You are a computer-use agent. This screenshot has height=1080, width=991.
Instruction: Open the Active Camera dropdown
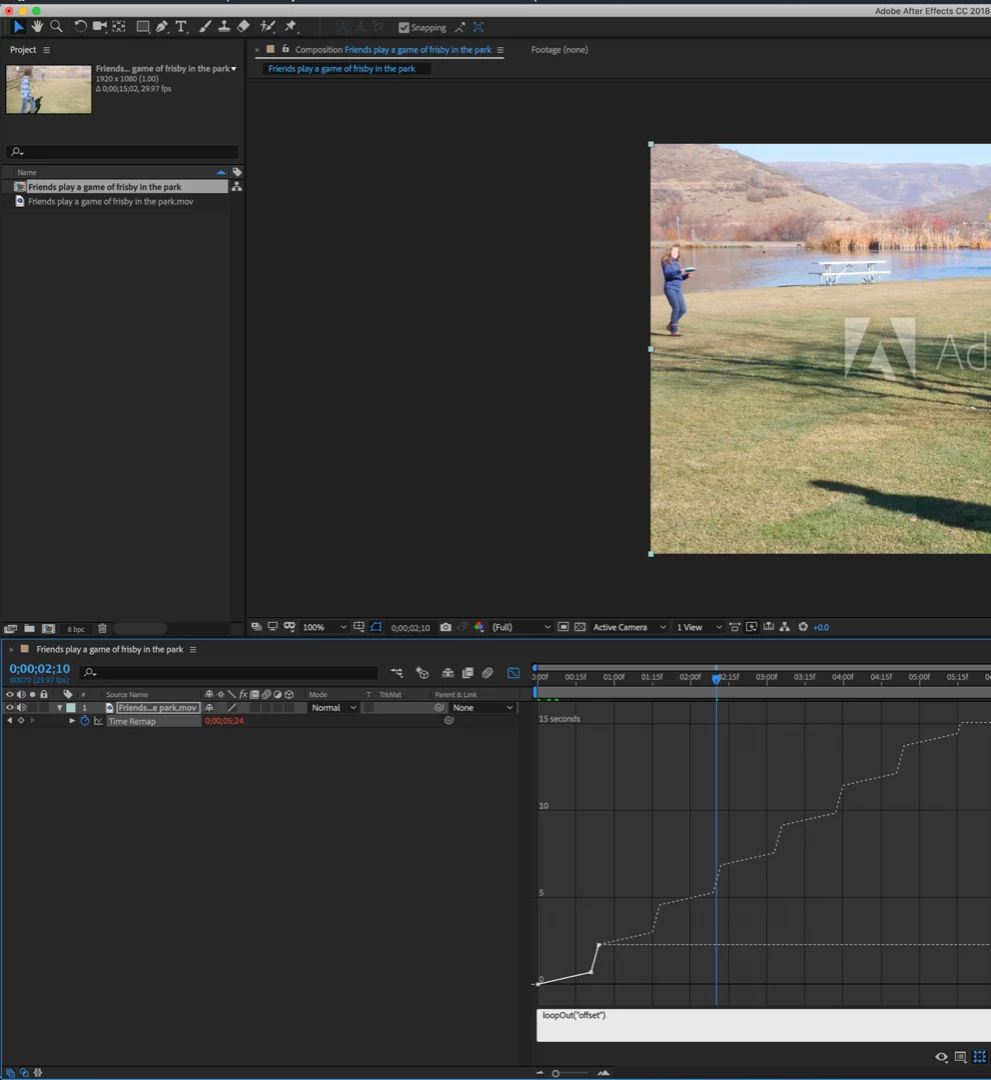coord(629,627)
